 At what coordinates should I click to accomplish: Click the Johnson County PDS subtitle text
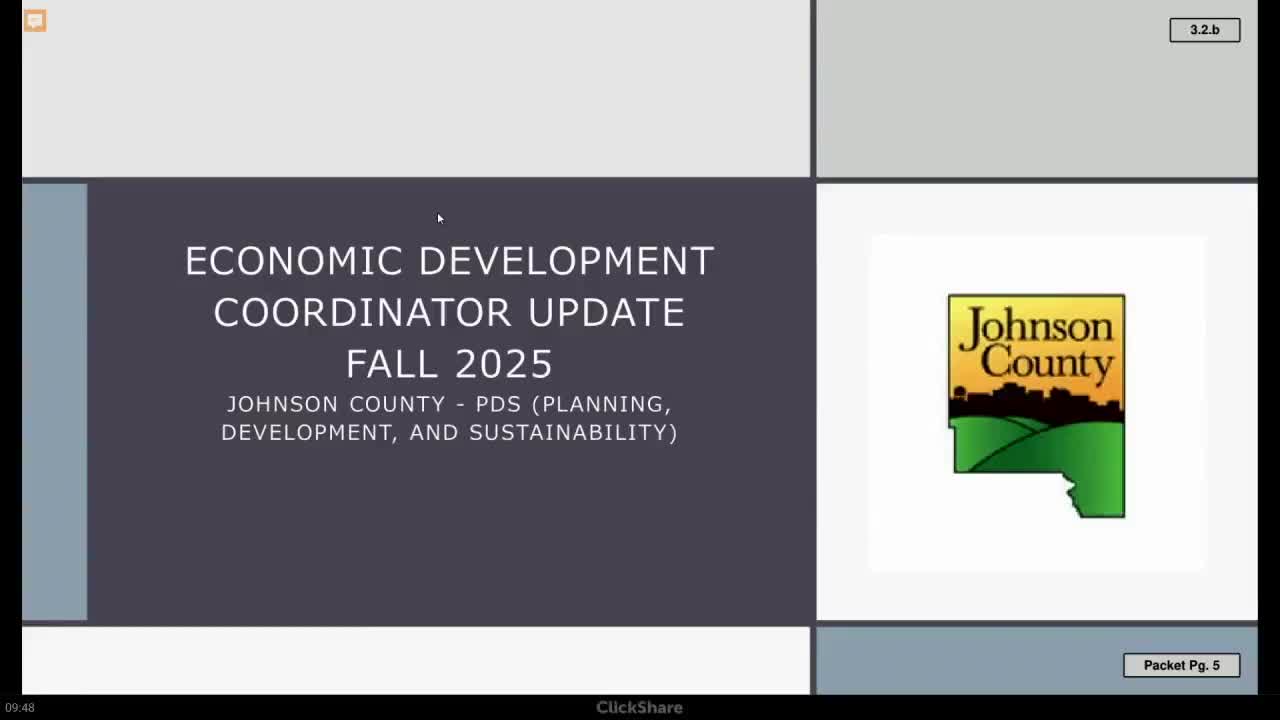tap(449, 418)
